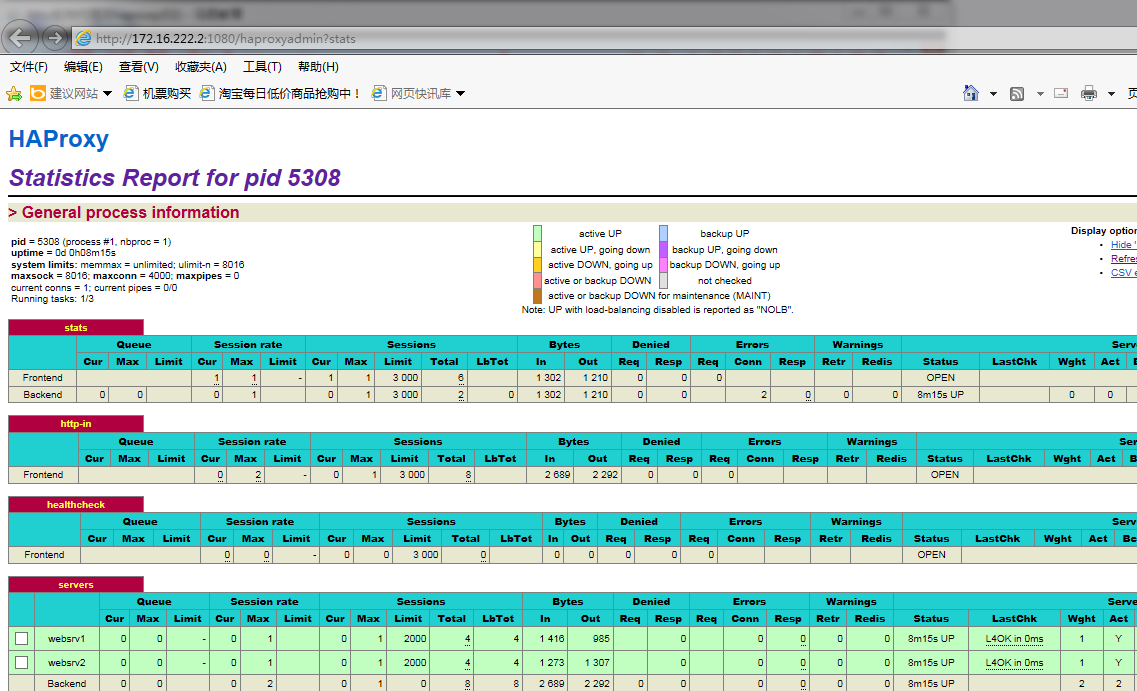Click the healthcheck Frontend row label

coord(44,555)
